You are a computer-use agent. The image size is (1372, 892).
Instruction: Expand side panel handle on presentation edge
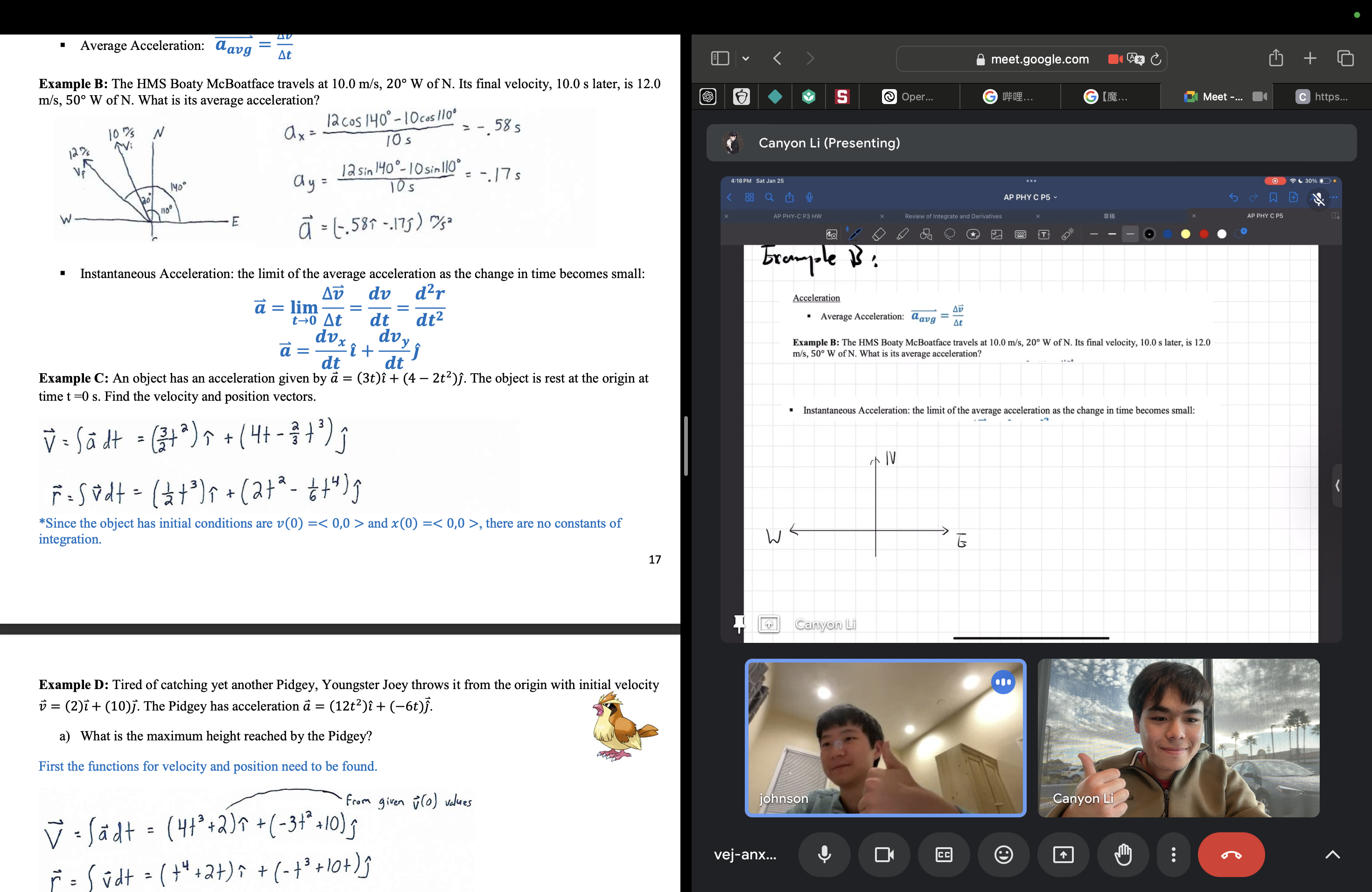pyautogui.click(x=1337, y=485)
